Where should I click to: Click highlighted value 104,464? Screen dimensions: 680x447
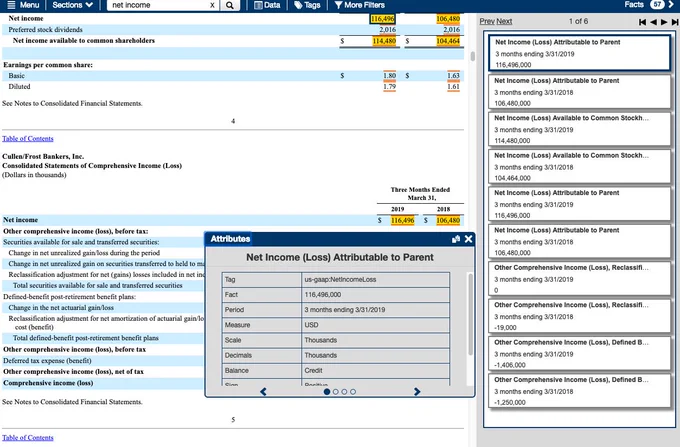coord(448,41)
